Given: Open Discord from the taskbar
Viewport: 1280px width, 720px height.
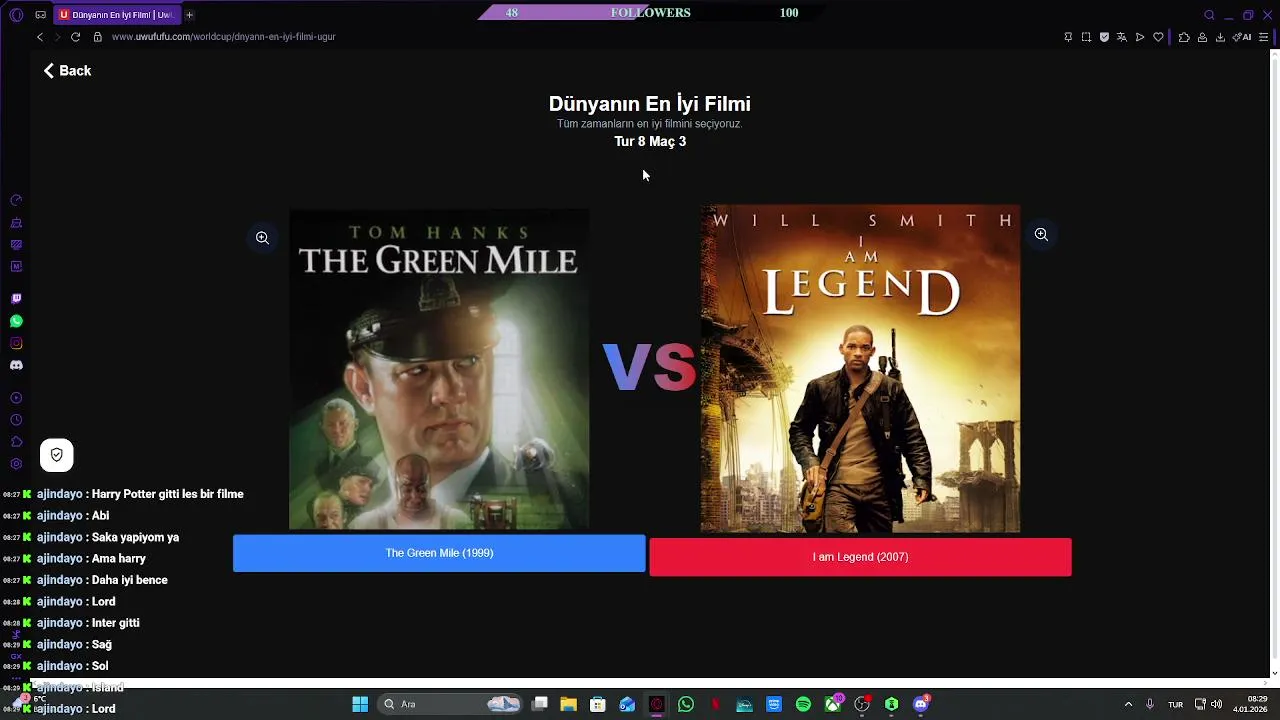Looking at the screenshot, I should point(921,704).
